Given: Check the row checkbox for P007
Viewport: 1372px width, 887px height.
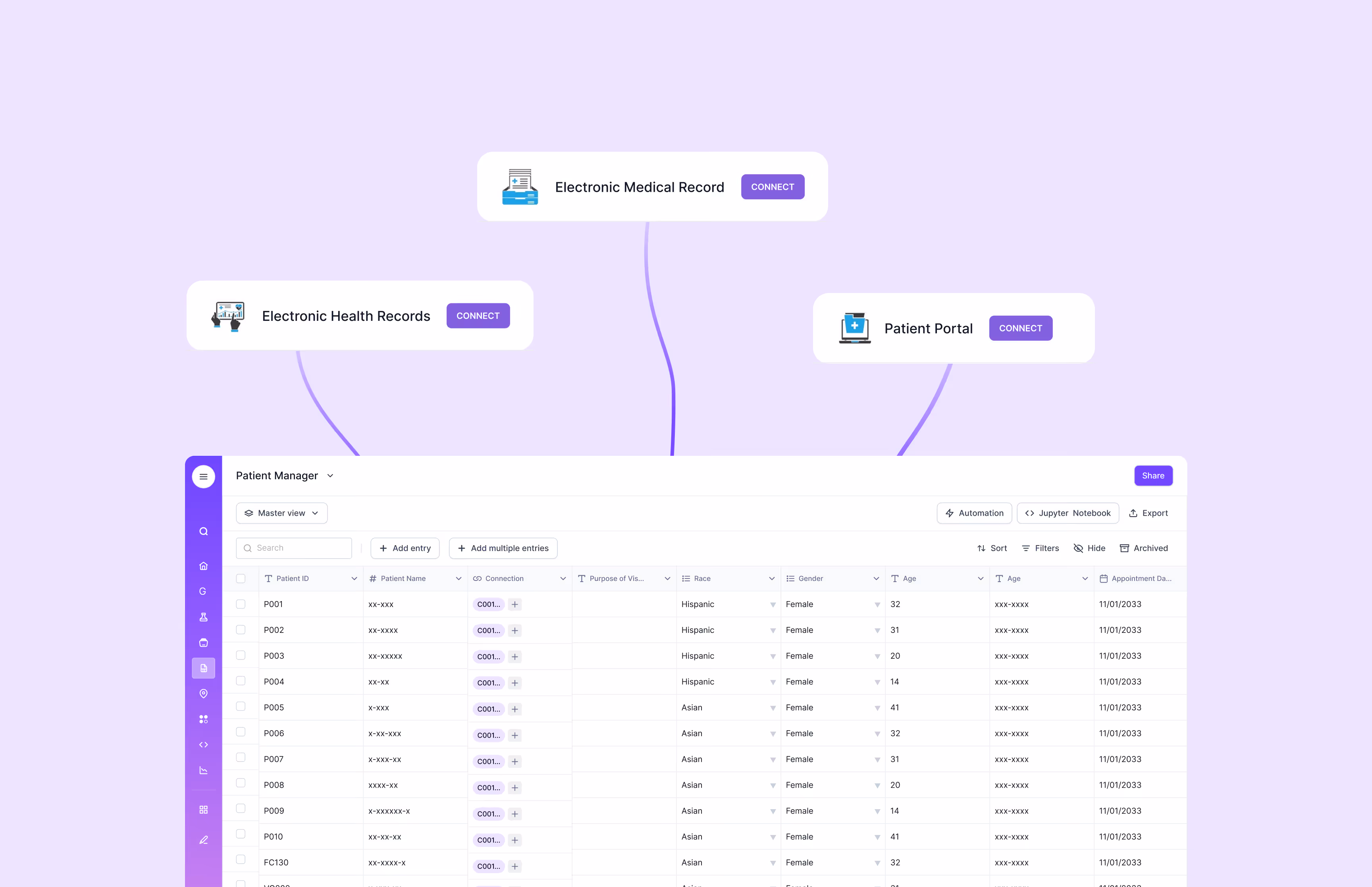Looking at the screenshot, I should pyautogui.click(x=241, y=758).
